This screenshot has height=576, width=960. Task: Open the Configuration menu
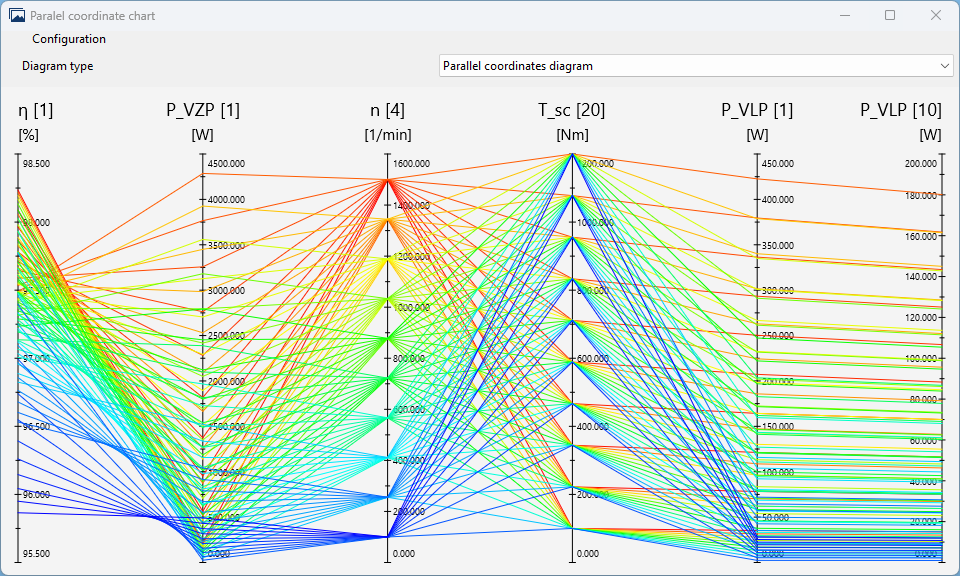pyautogui.click(x=67, y=39)
